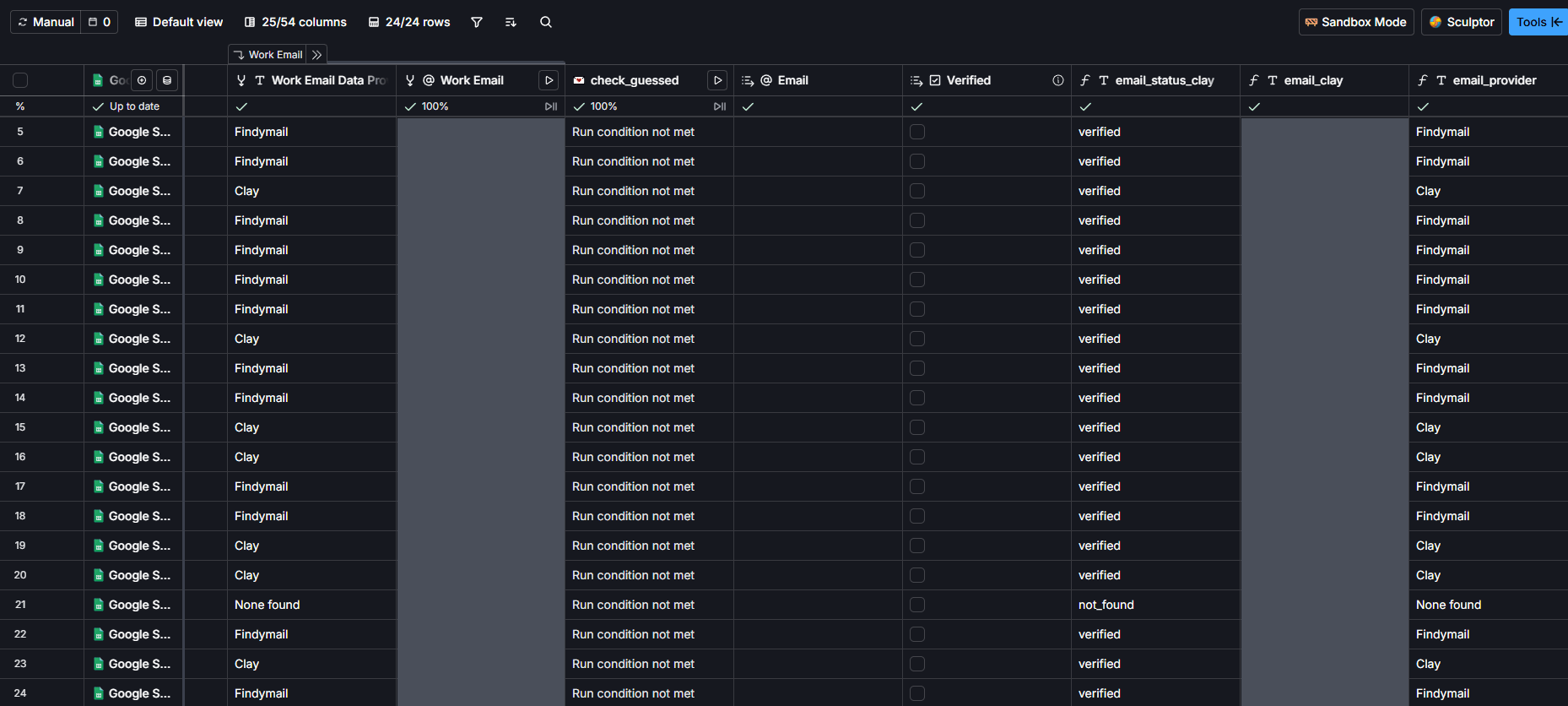The height and width of the screenshot is (706, 1568).
Task: Open the 24/24 rows menu
Action: [409, 22]
